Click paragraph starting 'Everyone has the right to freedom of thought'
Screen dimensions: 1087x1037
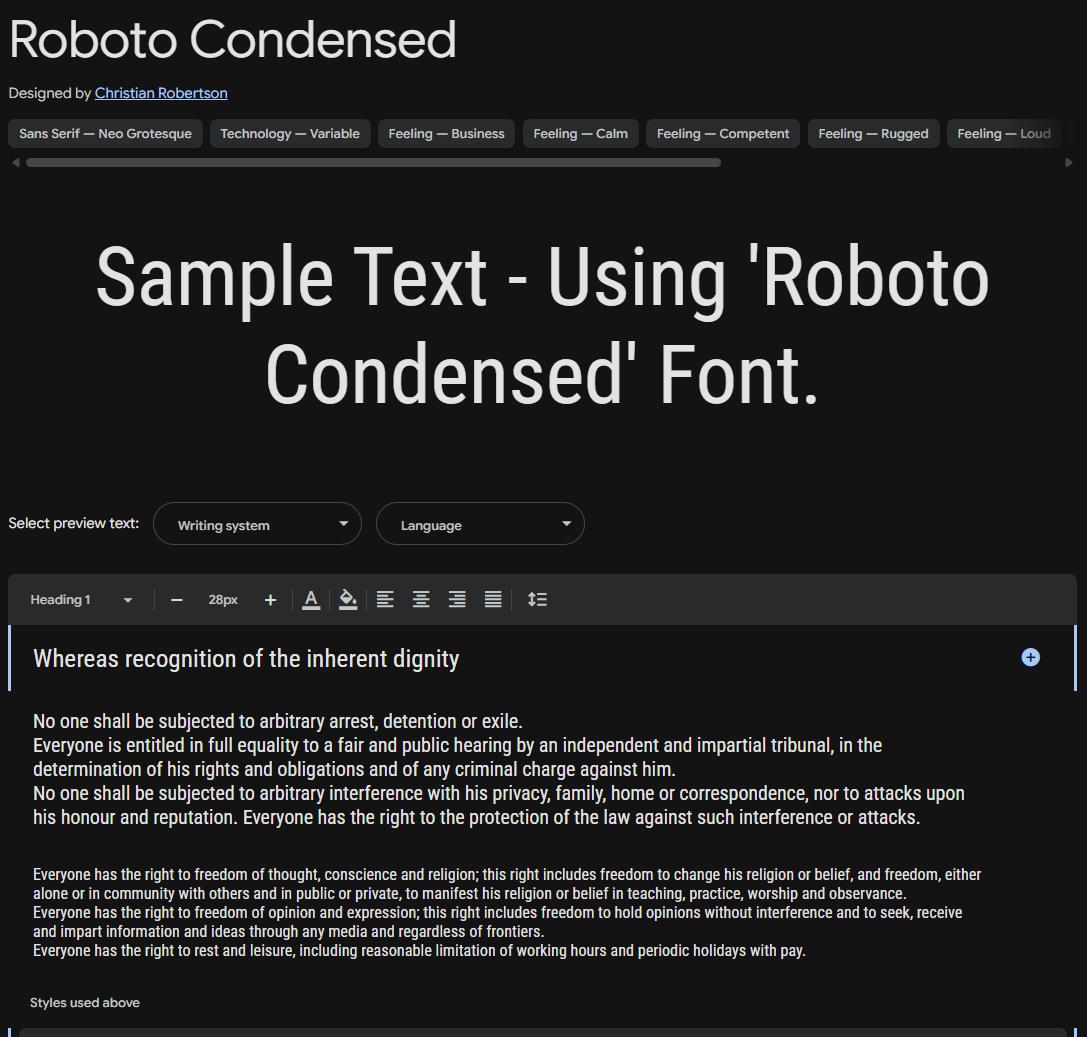pos(507,912)
